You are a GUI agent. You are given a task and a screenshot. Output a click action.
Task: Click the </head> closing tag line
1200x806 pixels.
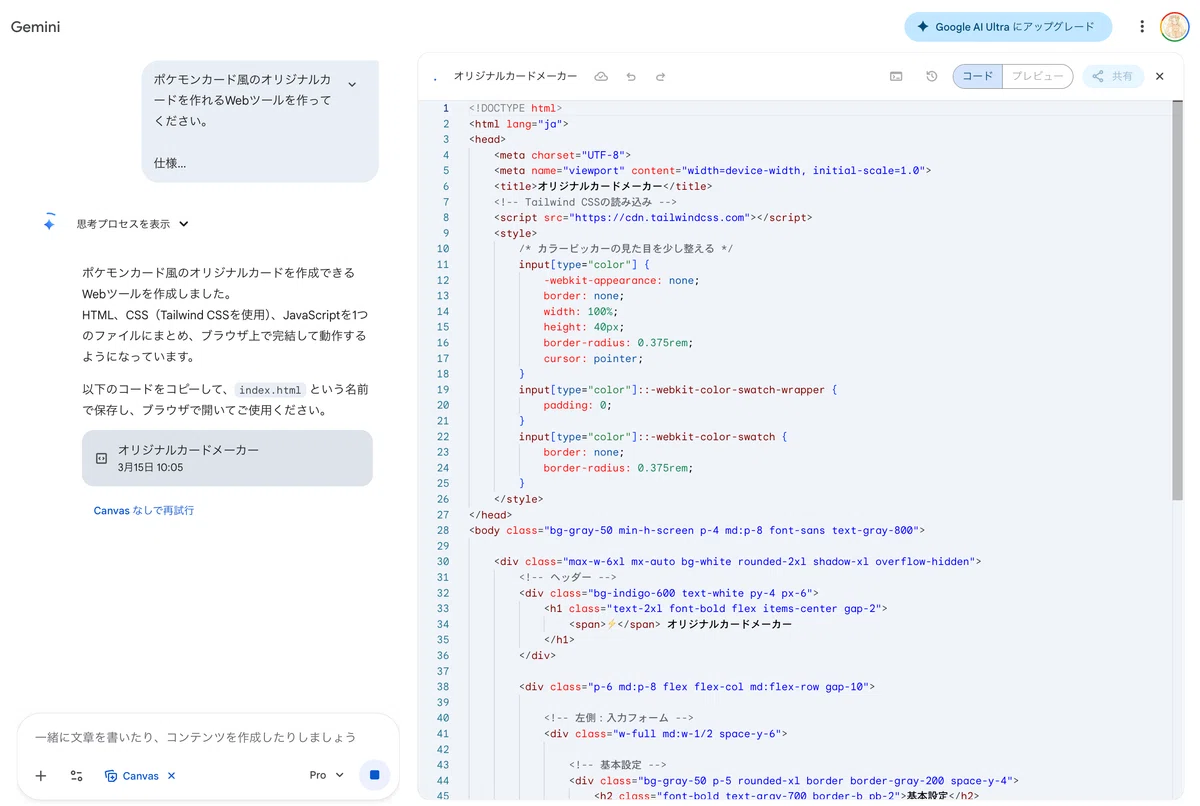pyautogui.click(x=491, y=514)
